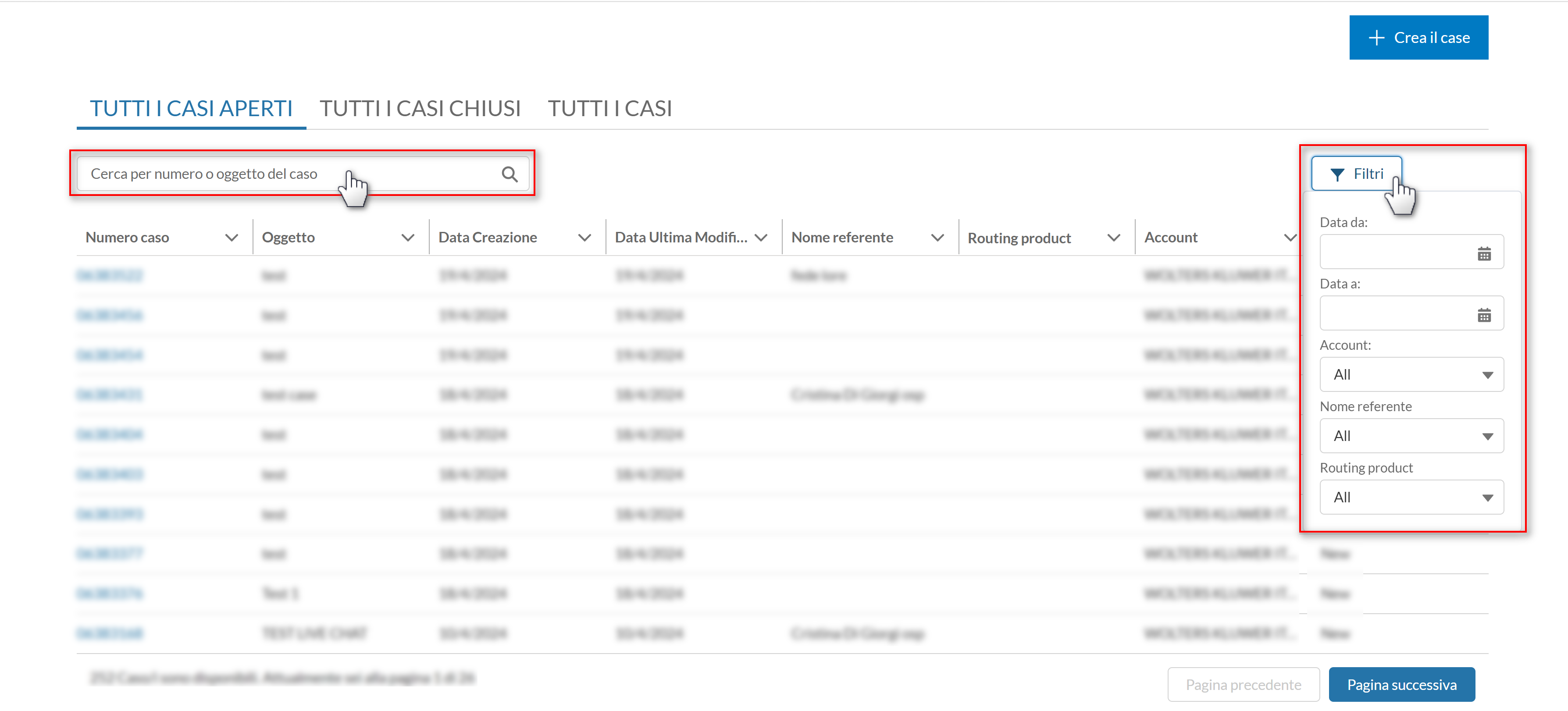Click the magnifier search icon

[x=510, y=175]
